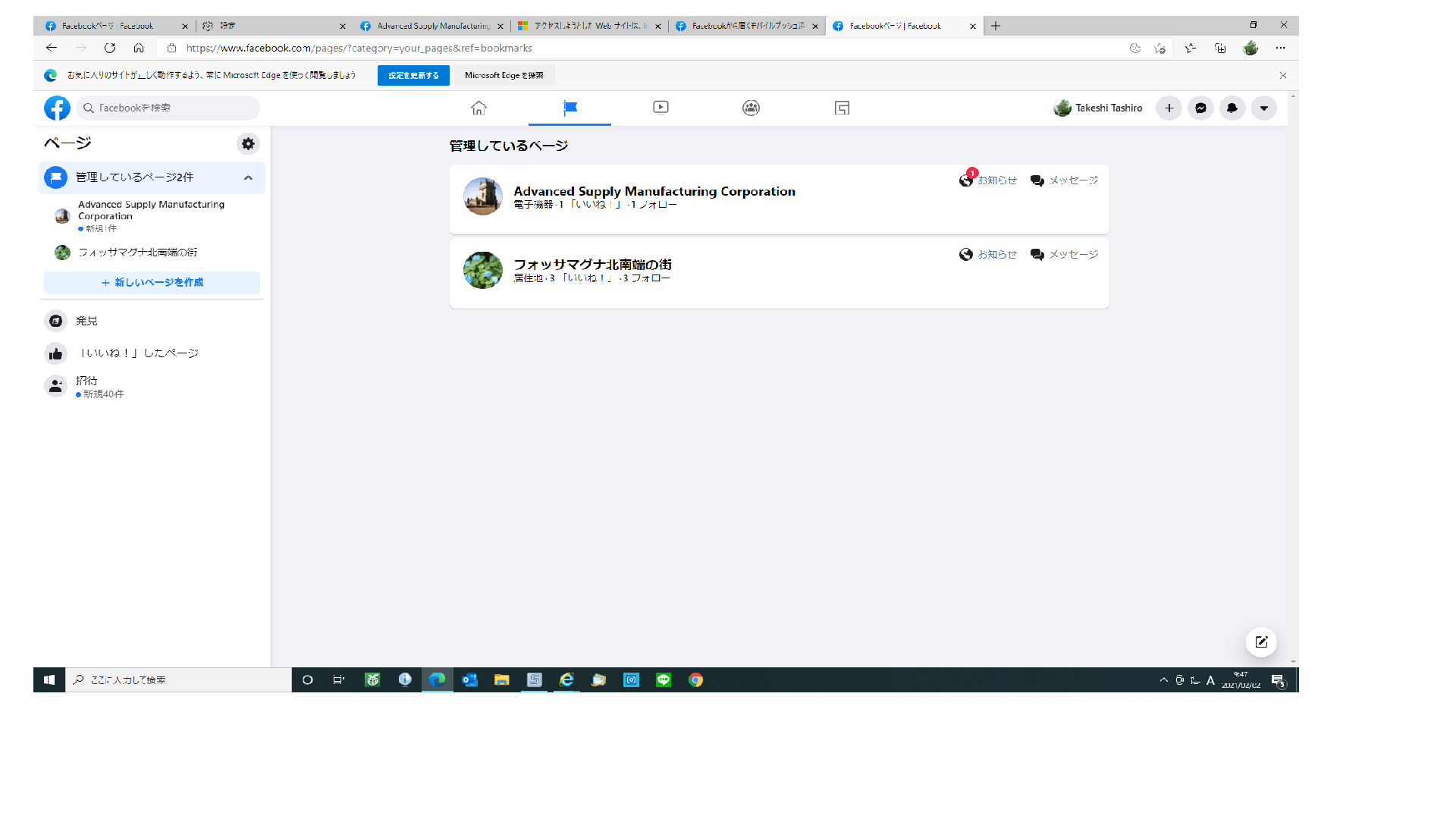
Task: Open the Windows Start menu
Action: pyautogui.click(x=49, y=680)
